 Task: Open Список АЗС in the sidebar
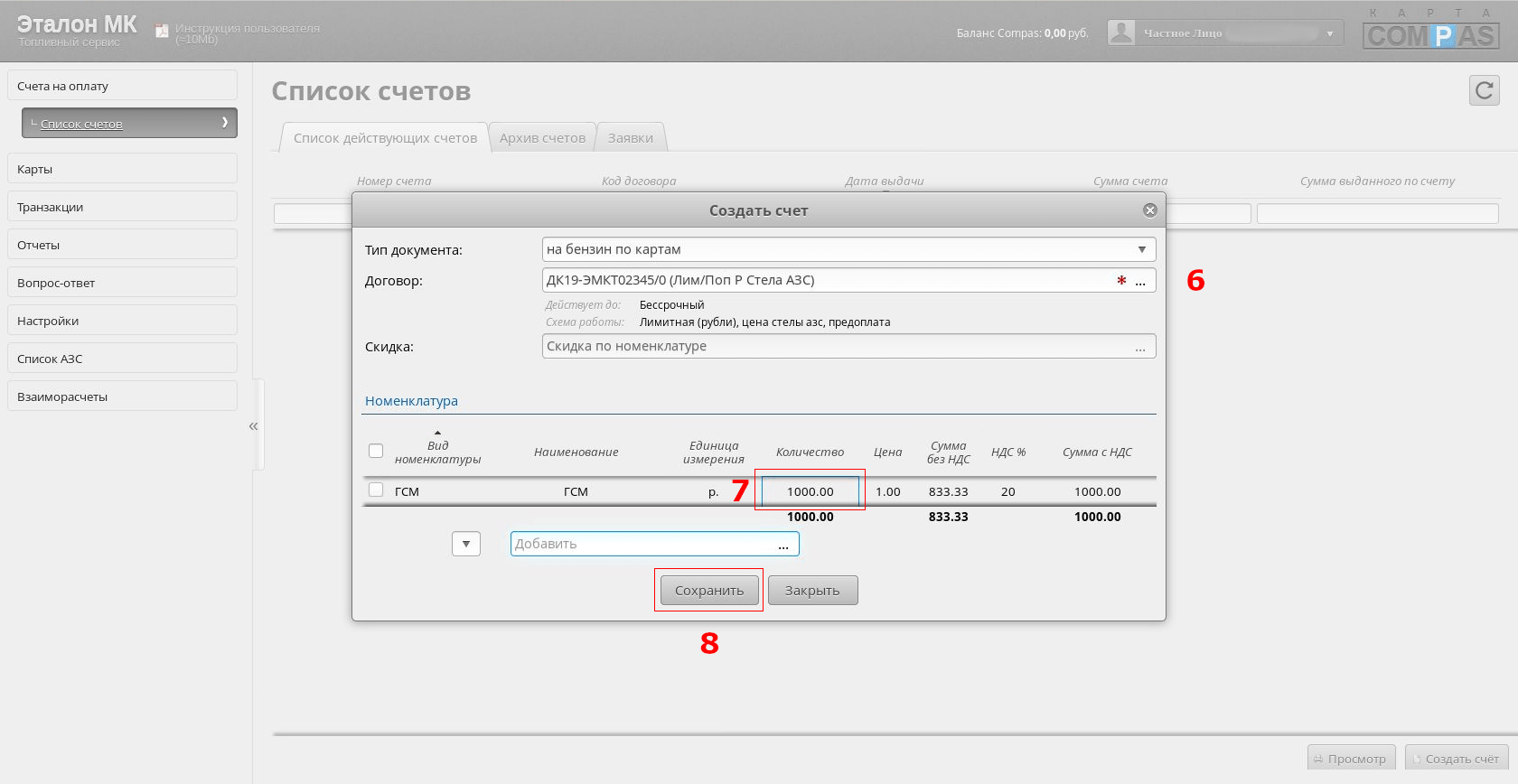[122, 359]
